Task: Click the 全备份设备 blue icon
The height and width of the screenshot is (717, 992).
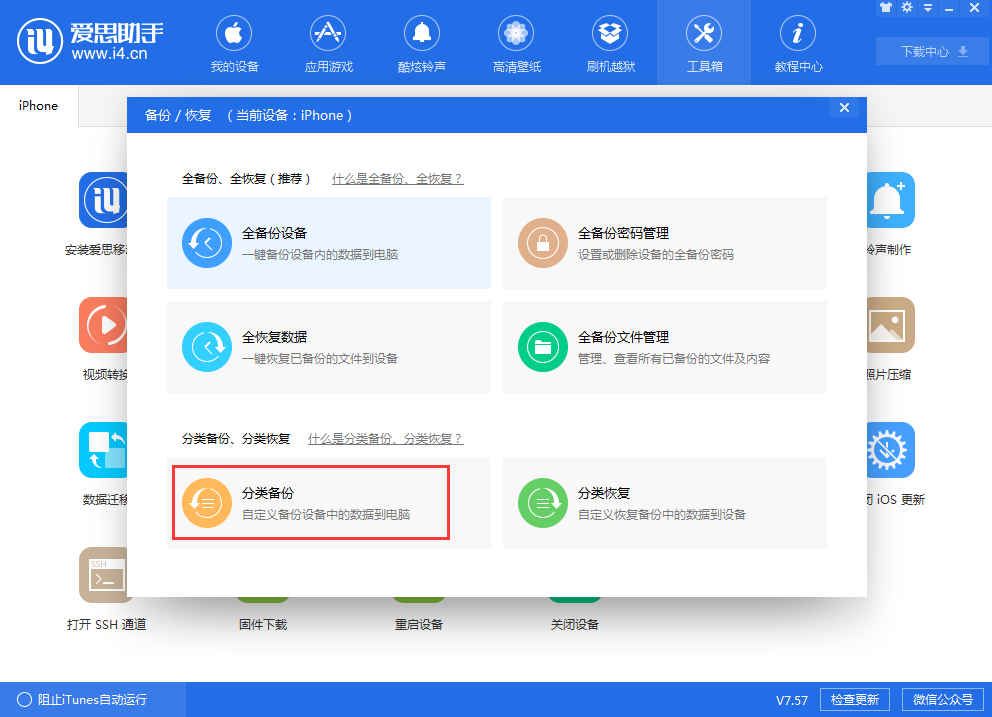Action: tap(207, 243)
